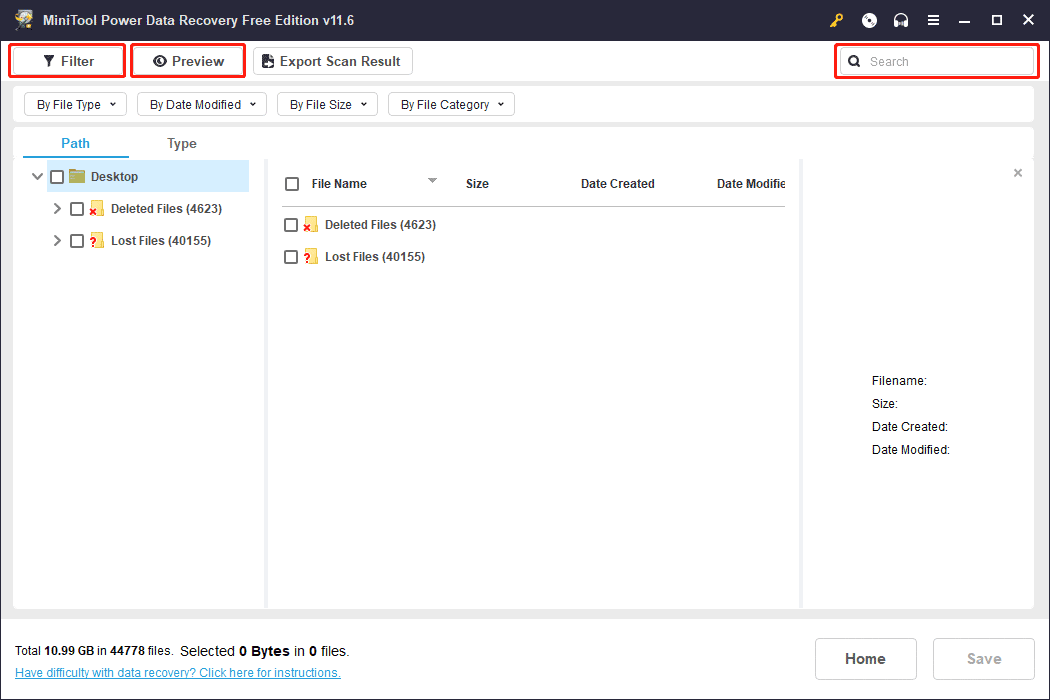This screenshot has width=1050, height=700.
Task: Open By File Category dropdown
Action: click(451, 104)
